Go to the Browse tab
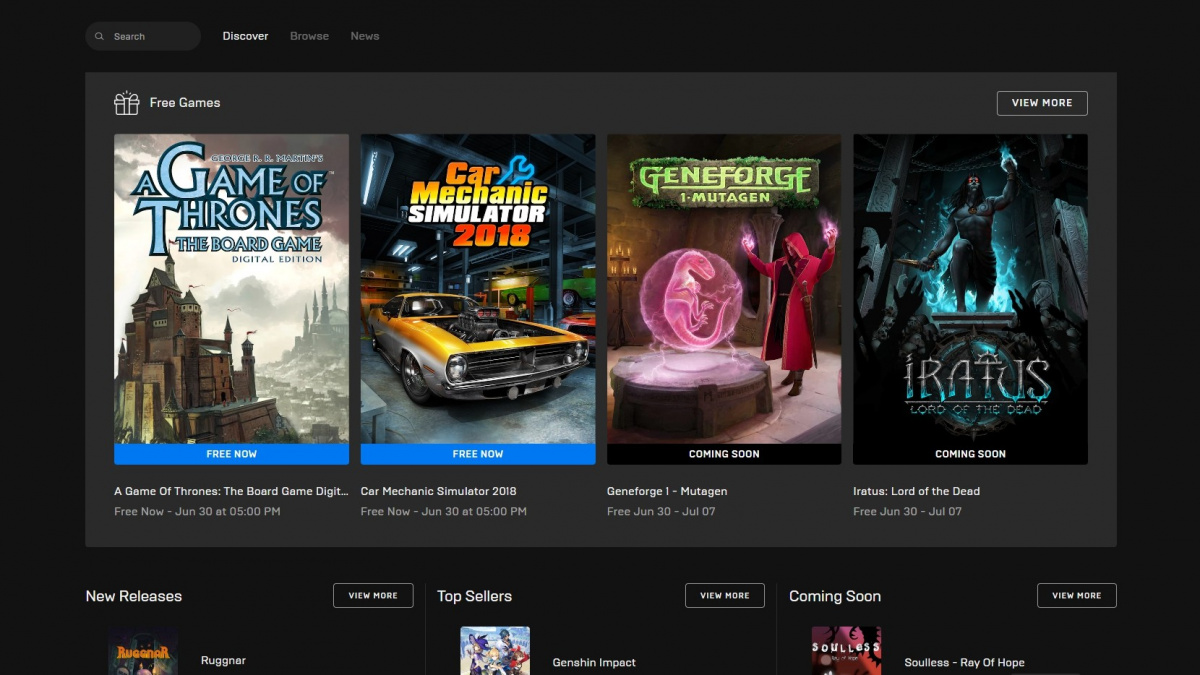The width and height of the screenshot is (1200, 675). click(309, 36)
